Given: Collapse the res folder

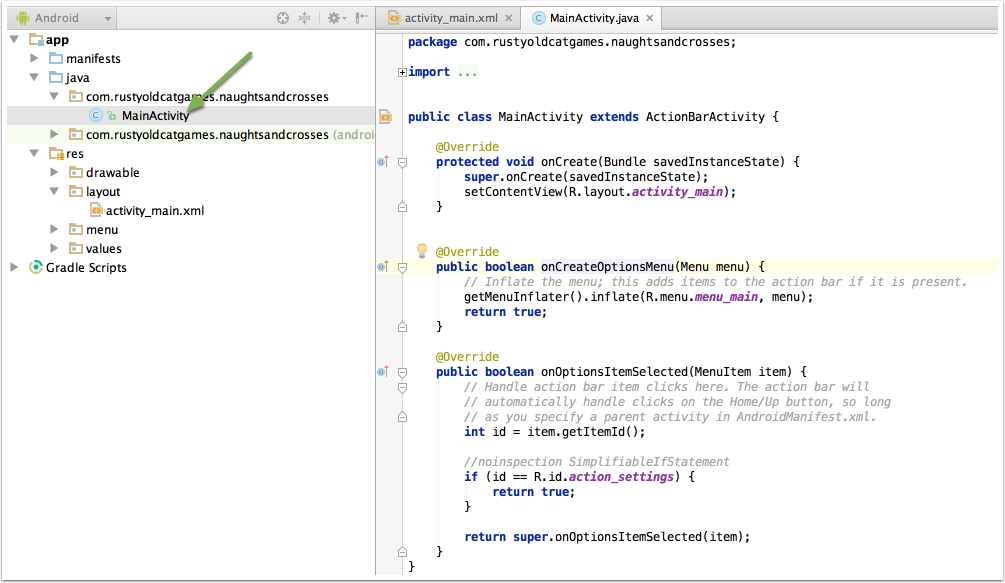Looking at the screenshot, I should 15,153.
